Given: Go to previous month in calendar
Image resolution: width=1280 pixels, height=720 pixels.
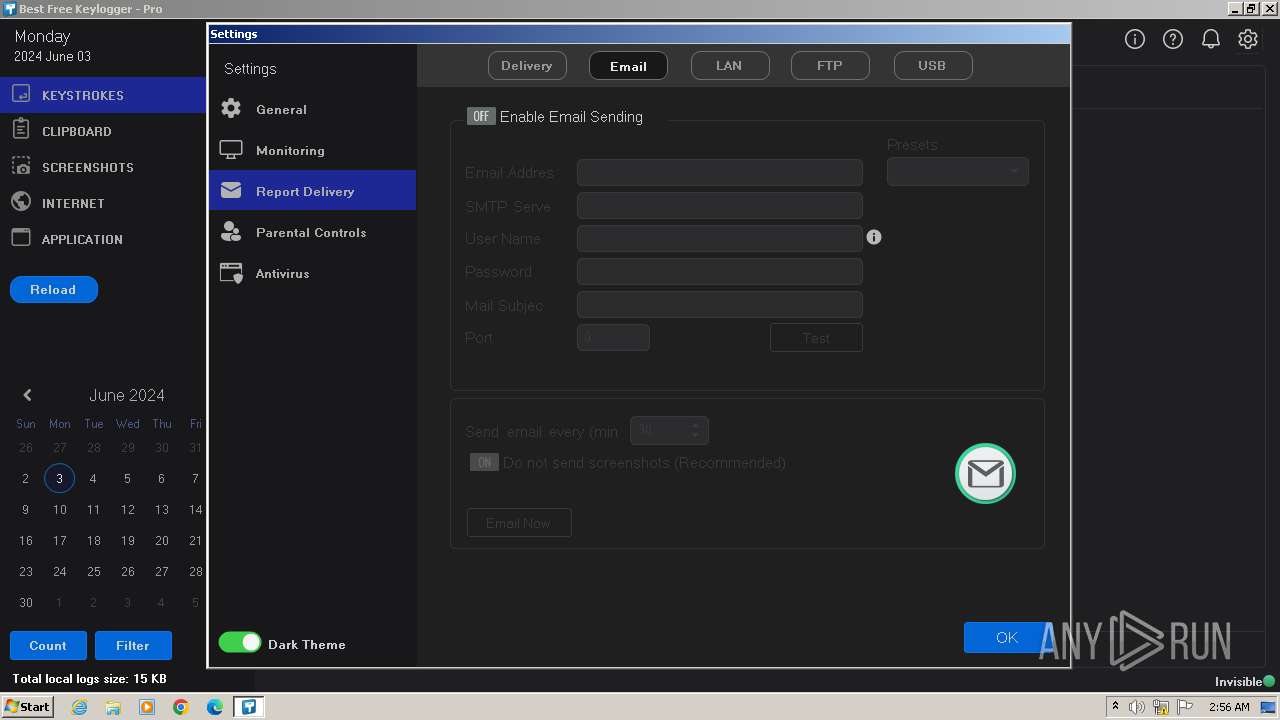Looking at the screenshot, I should pos(27,395).
